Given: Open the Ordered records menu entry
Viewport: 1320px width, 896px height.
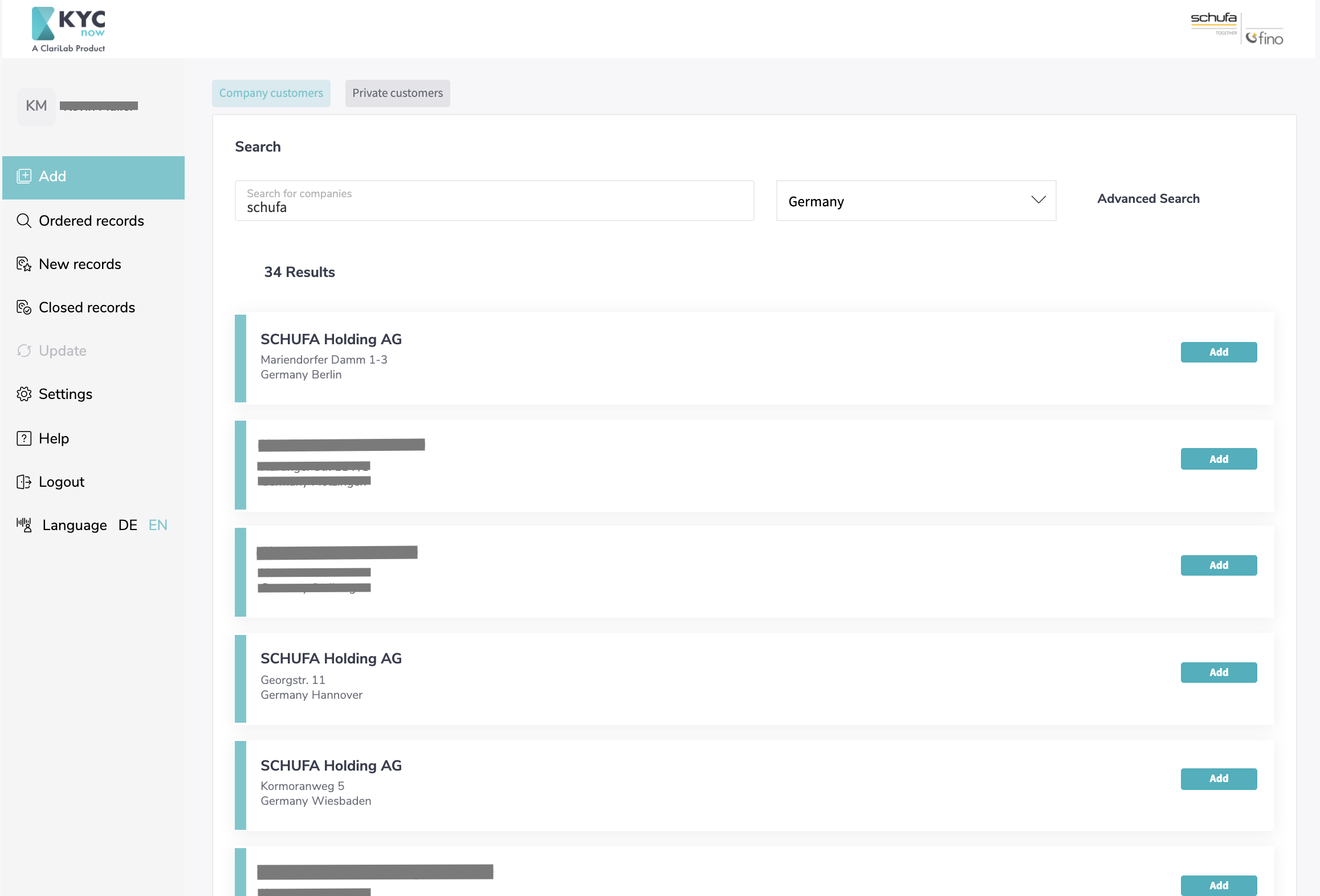Looking at the screenshot, I should click(91, 221).
